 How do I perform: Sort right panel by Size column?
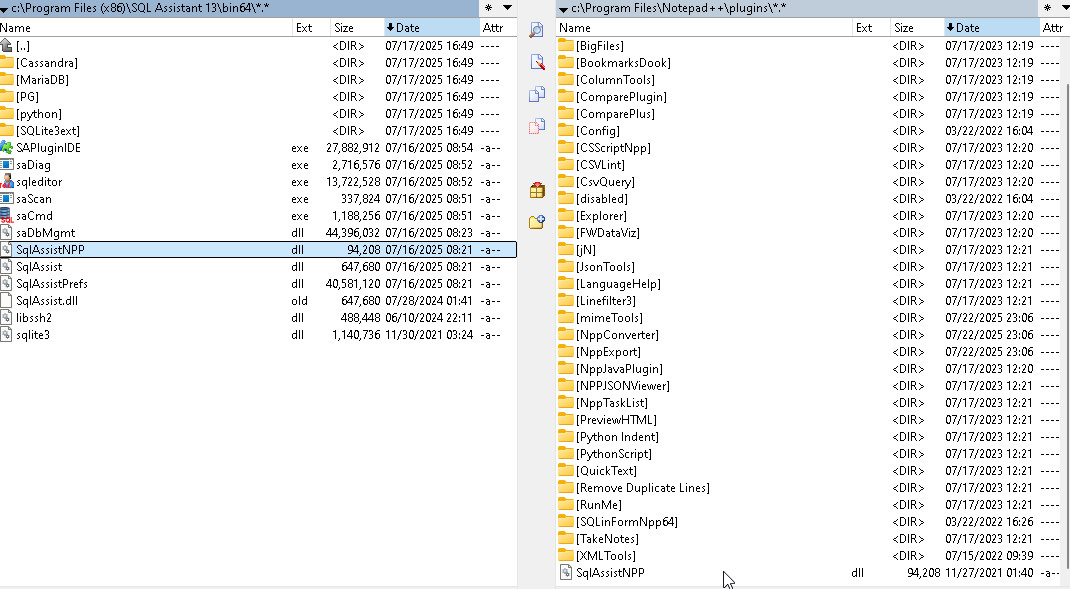click(x=917, y=28)
